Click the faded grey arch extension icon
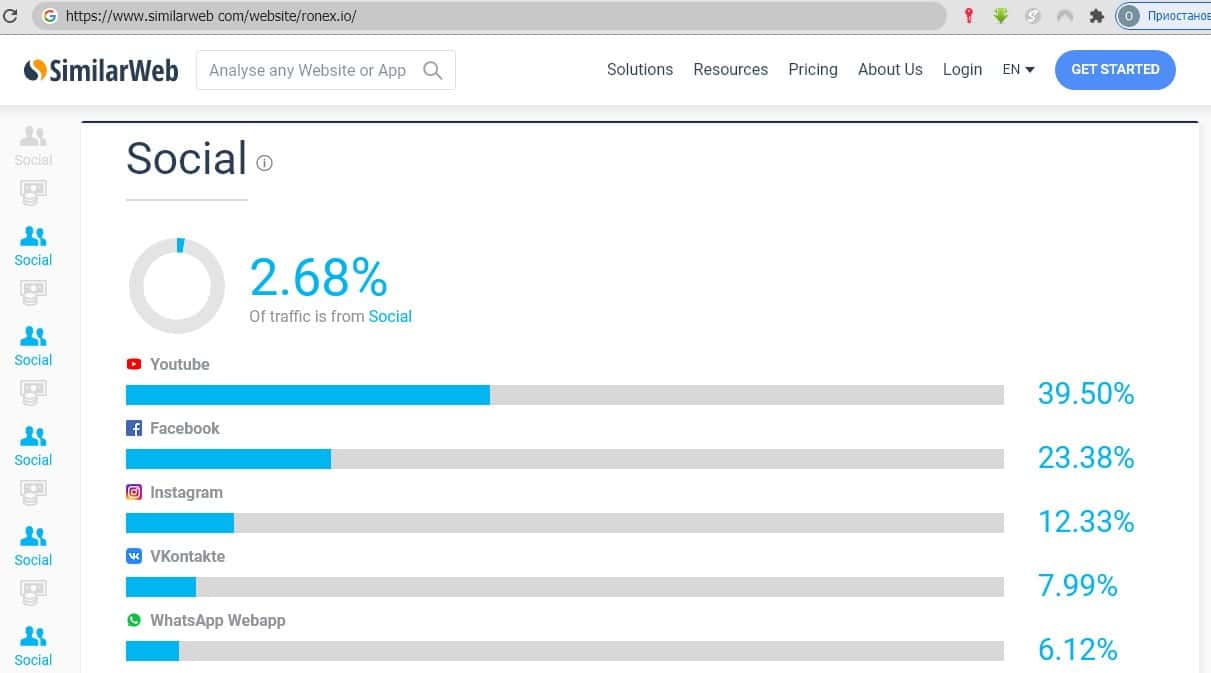The width and height of the screenshot is (1211, 673). 1065,16
